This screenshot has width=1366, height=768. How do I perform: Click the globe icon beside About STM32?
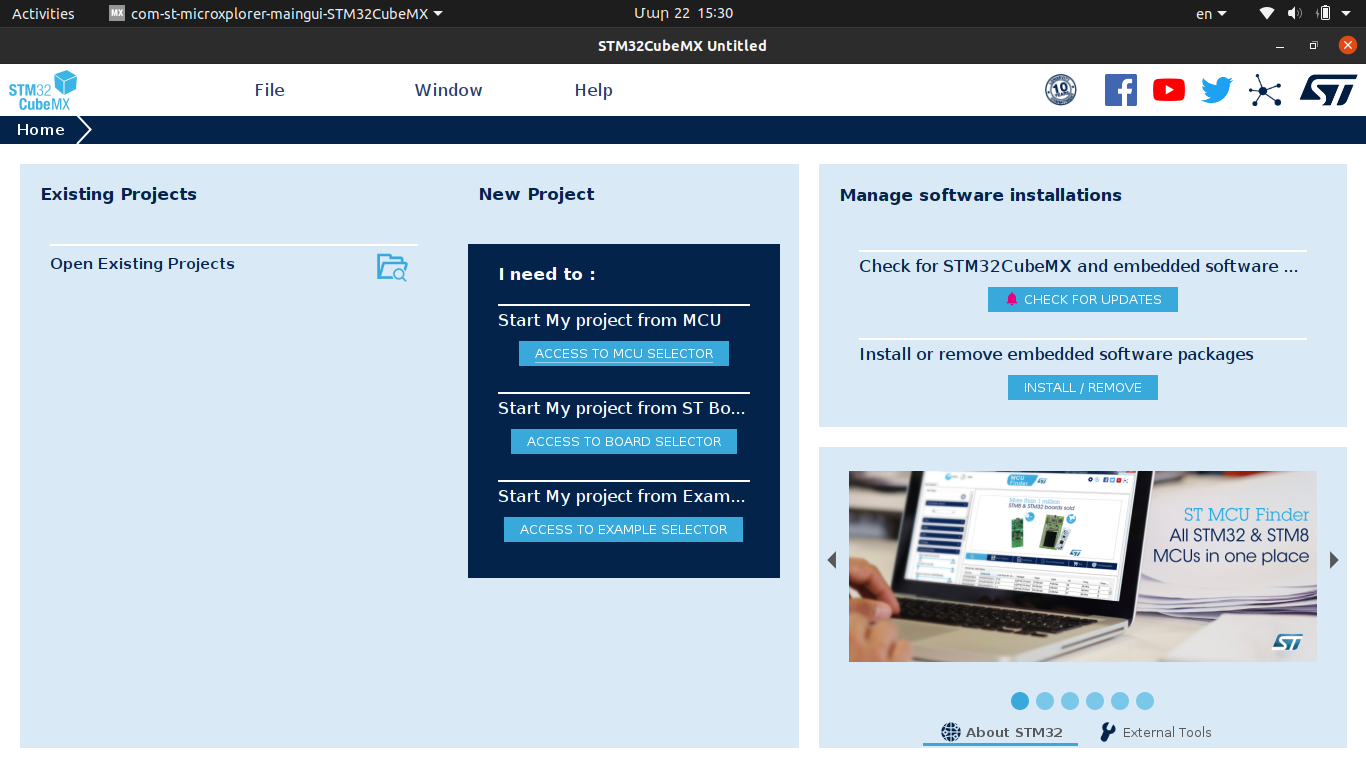(951, 732)
